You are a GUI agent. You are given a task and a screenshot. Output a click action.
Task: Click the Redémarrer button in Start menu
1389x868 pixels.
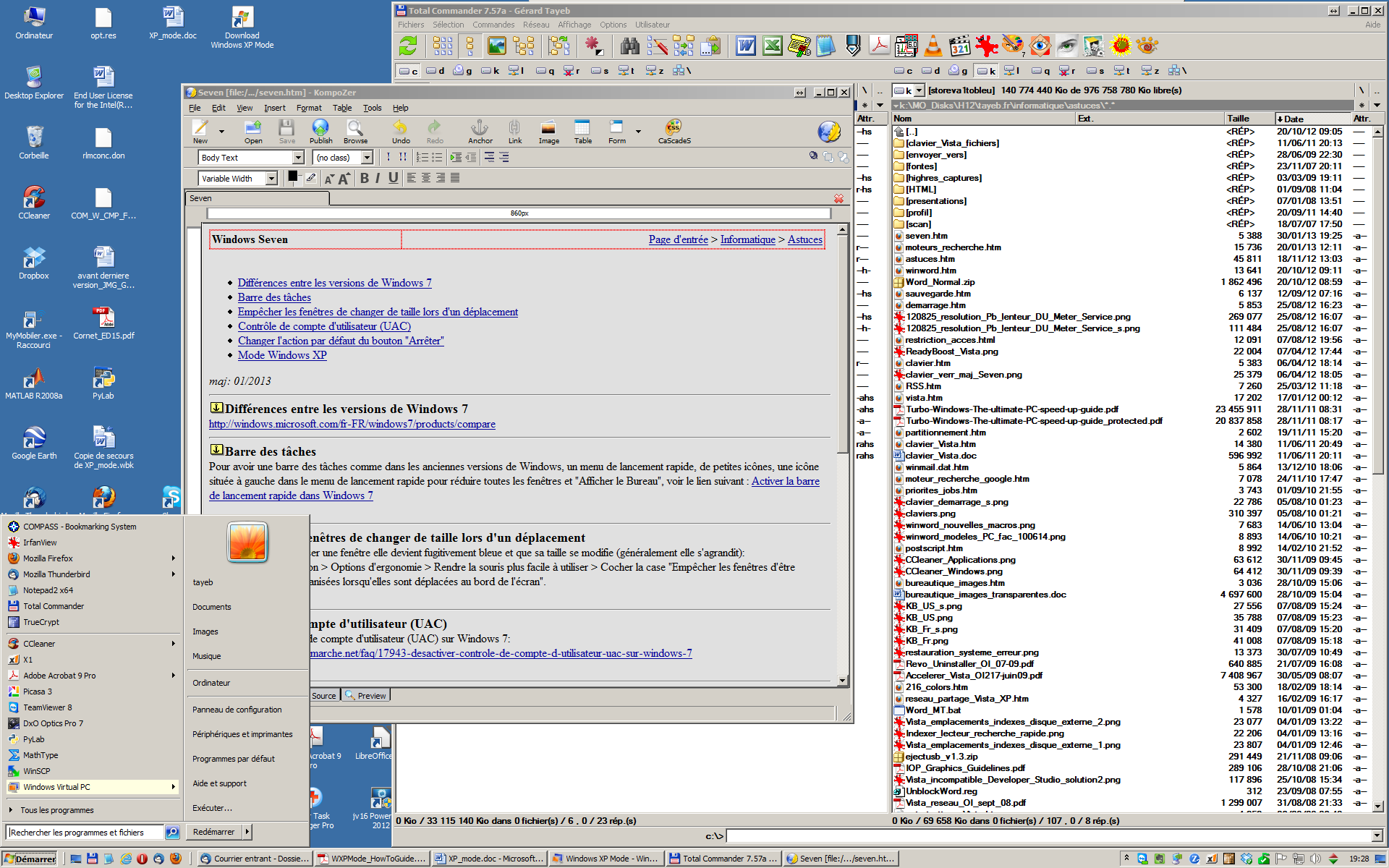click(x=214, y=832)
